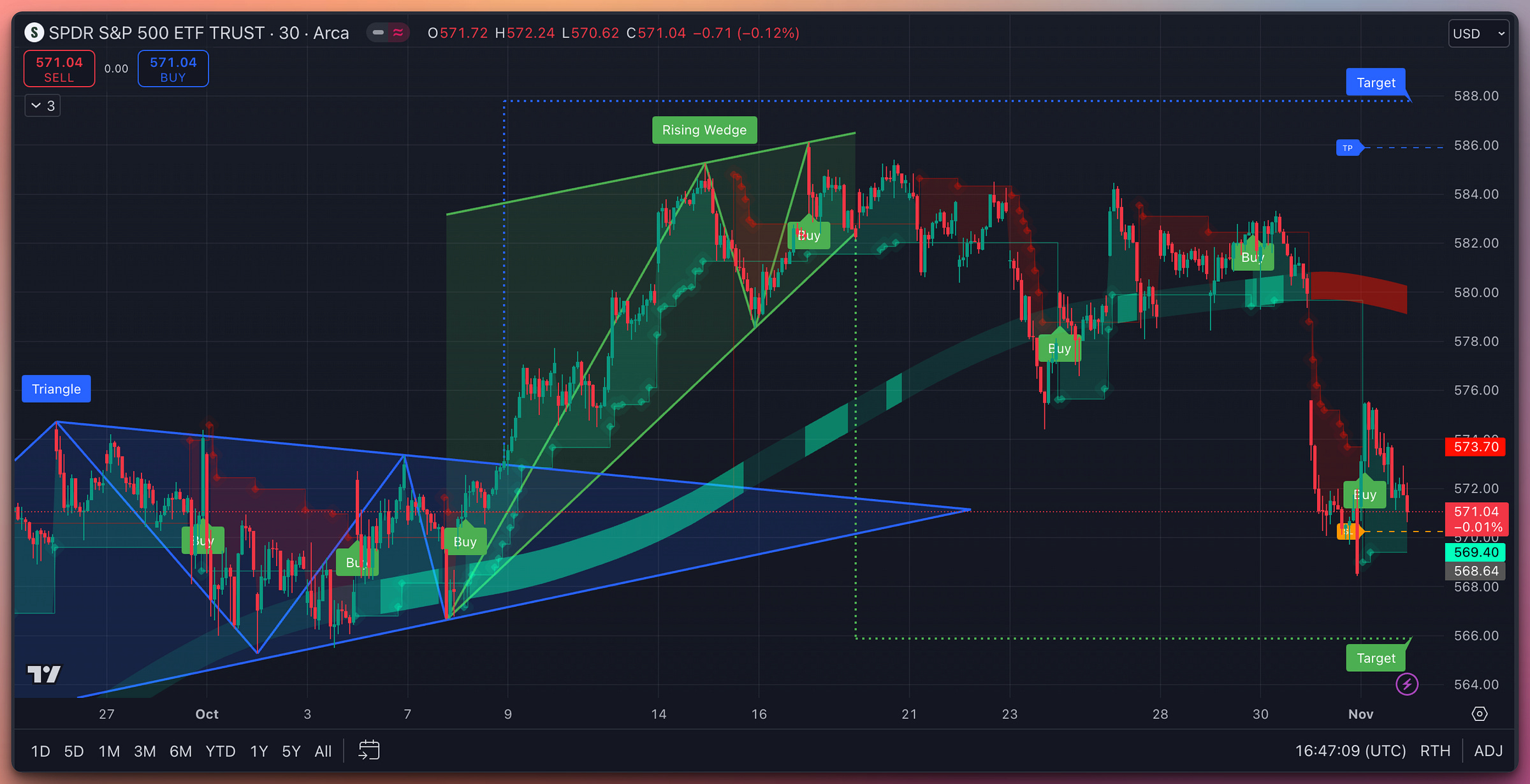Select the 1Y time range
Image resolution: width=1530 pixels, height=784 pixels.
(259, 751)
